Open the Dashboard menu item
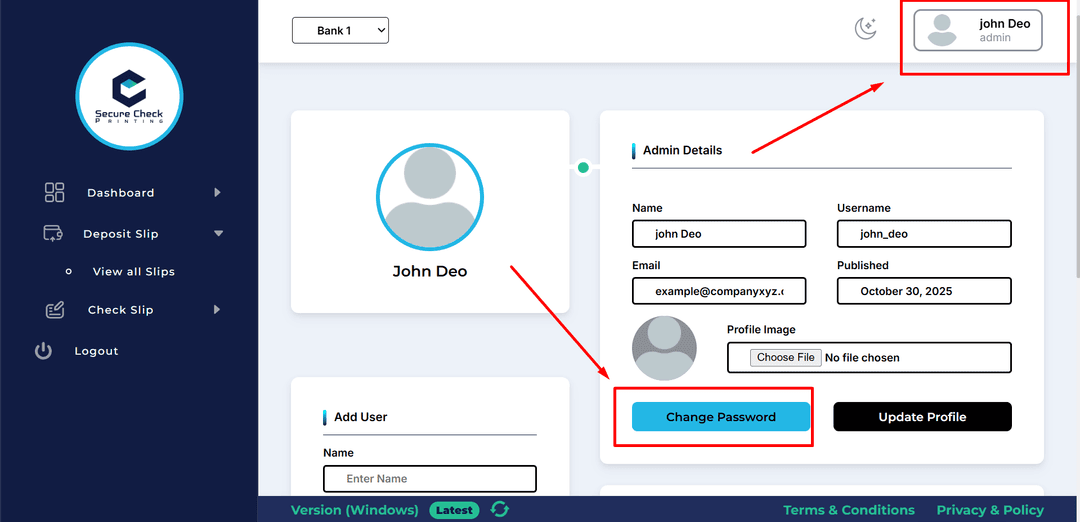 point(121,193)
